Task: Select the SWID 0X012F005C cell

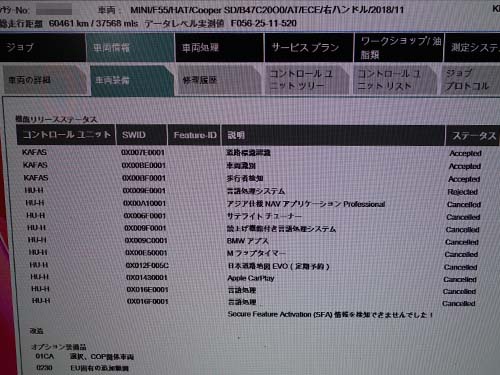Action: pyautogui.click(x=147, y=265)
